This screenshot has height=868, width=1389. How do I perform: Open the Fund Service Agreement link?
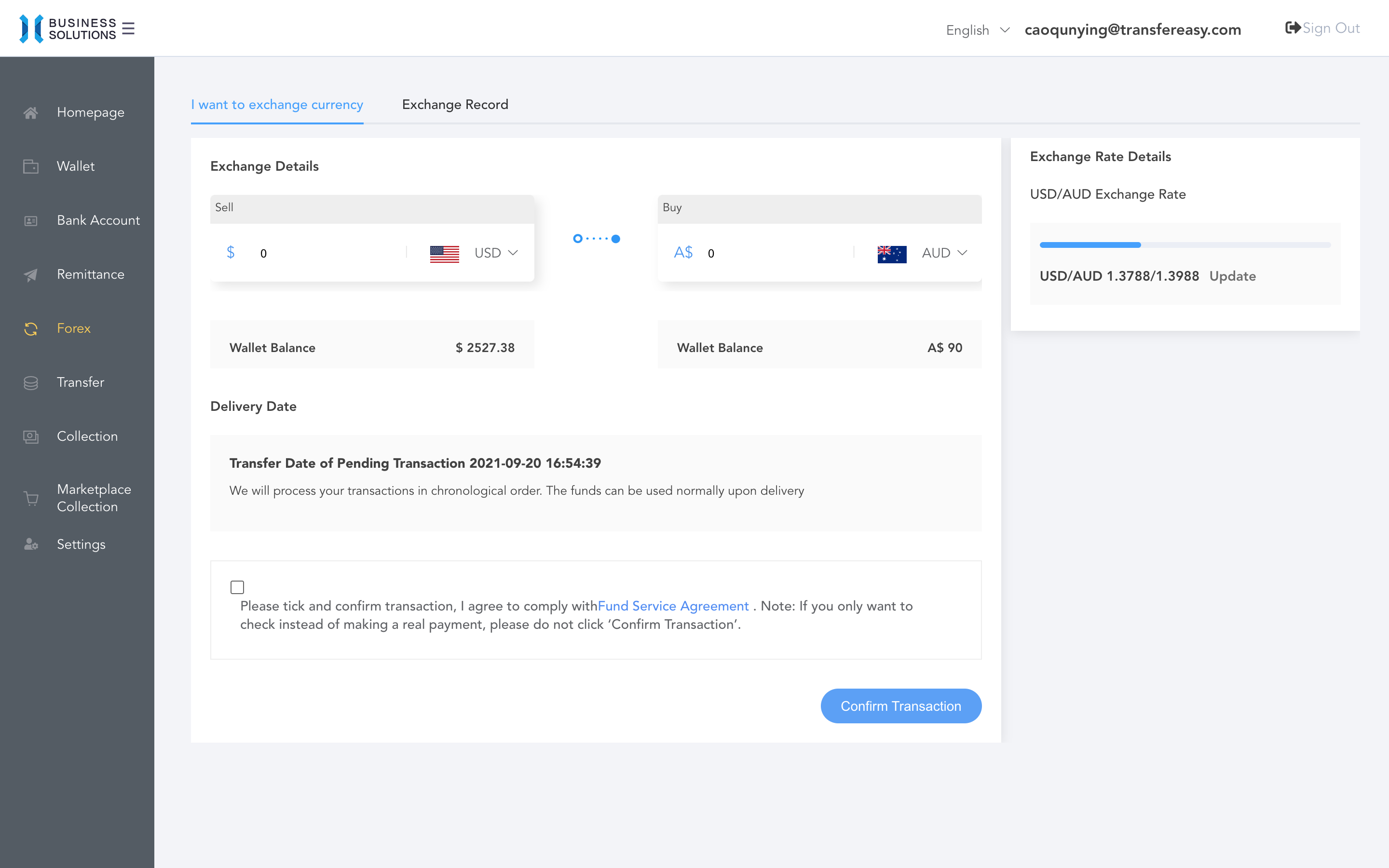(673, 606)
